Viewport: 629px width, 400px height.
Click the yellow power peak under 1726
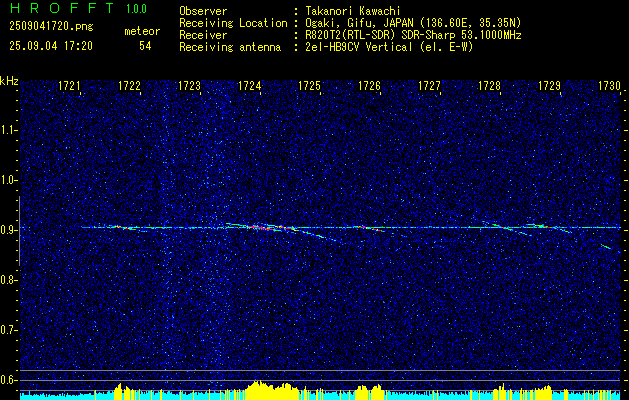(368, 392)
